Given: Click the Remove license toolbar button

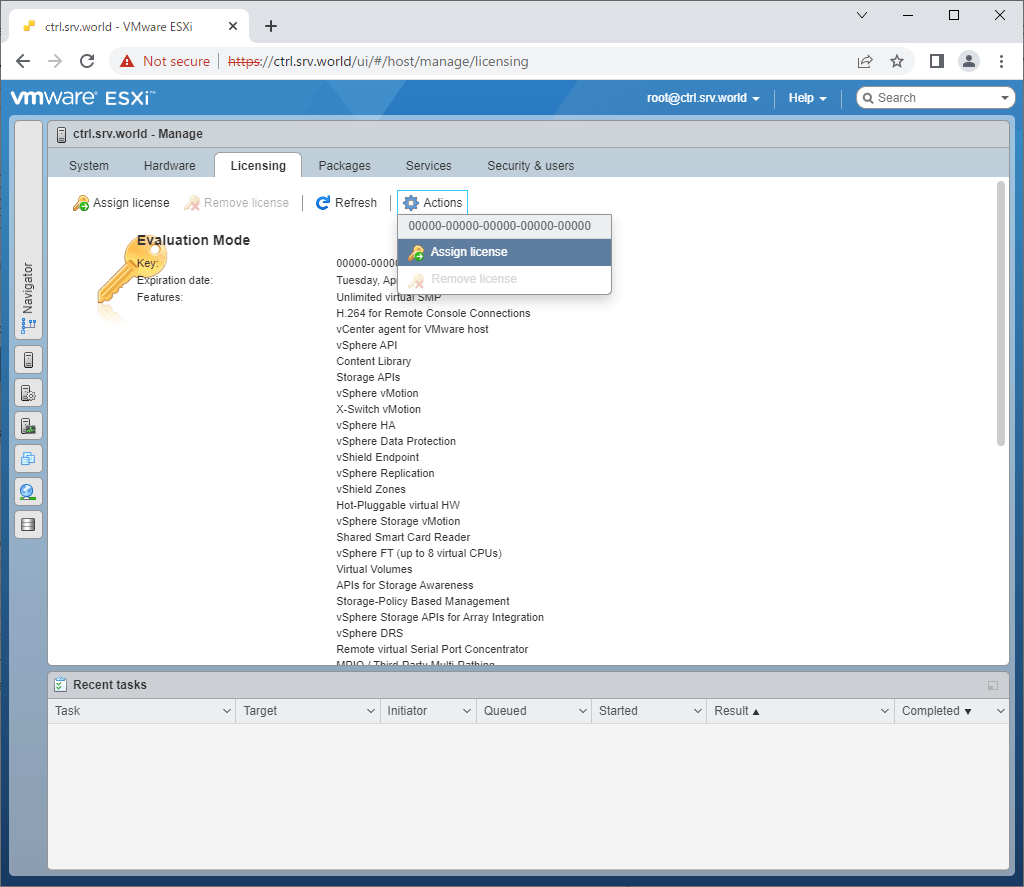Looking at the screenshot, I should coord(237,202).
